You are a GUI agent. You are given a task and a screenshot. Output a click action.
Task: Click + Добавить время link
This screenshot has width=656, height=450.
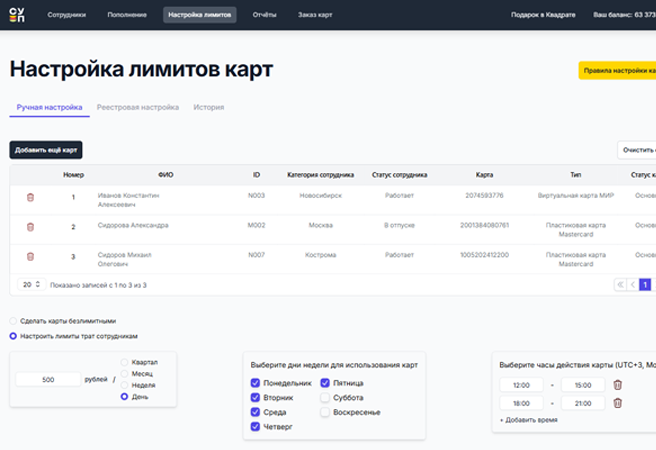(528, 420)
